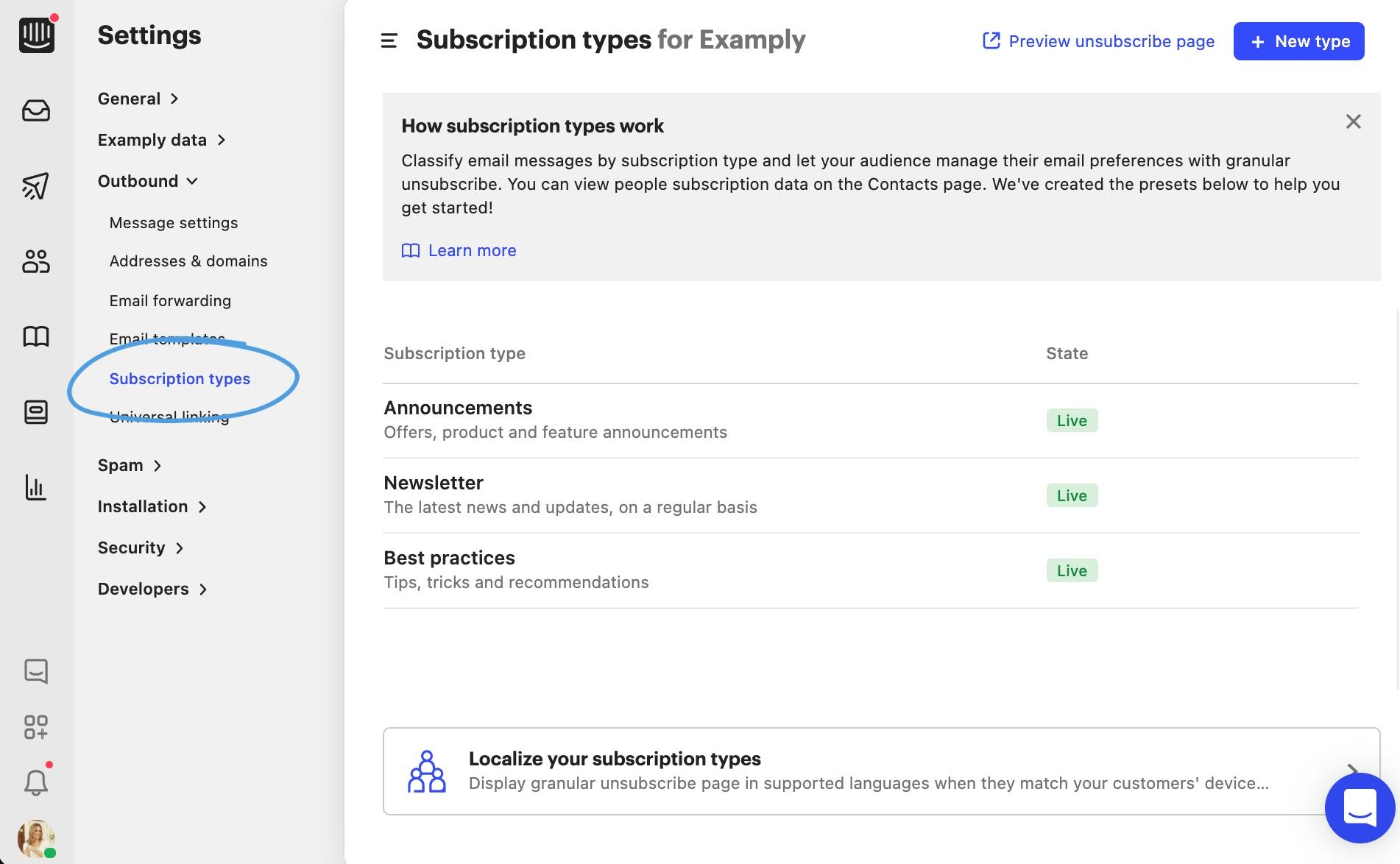Click the external link icon for preview
Viewport: 1400px width, 864px height.
point(991,40)
